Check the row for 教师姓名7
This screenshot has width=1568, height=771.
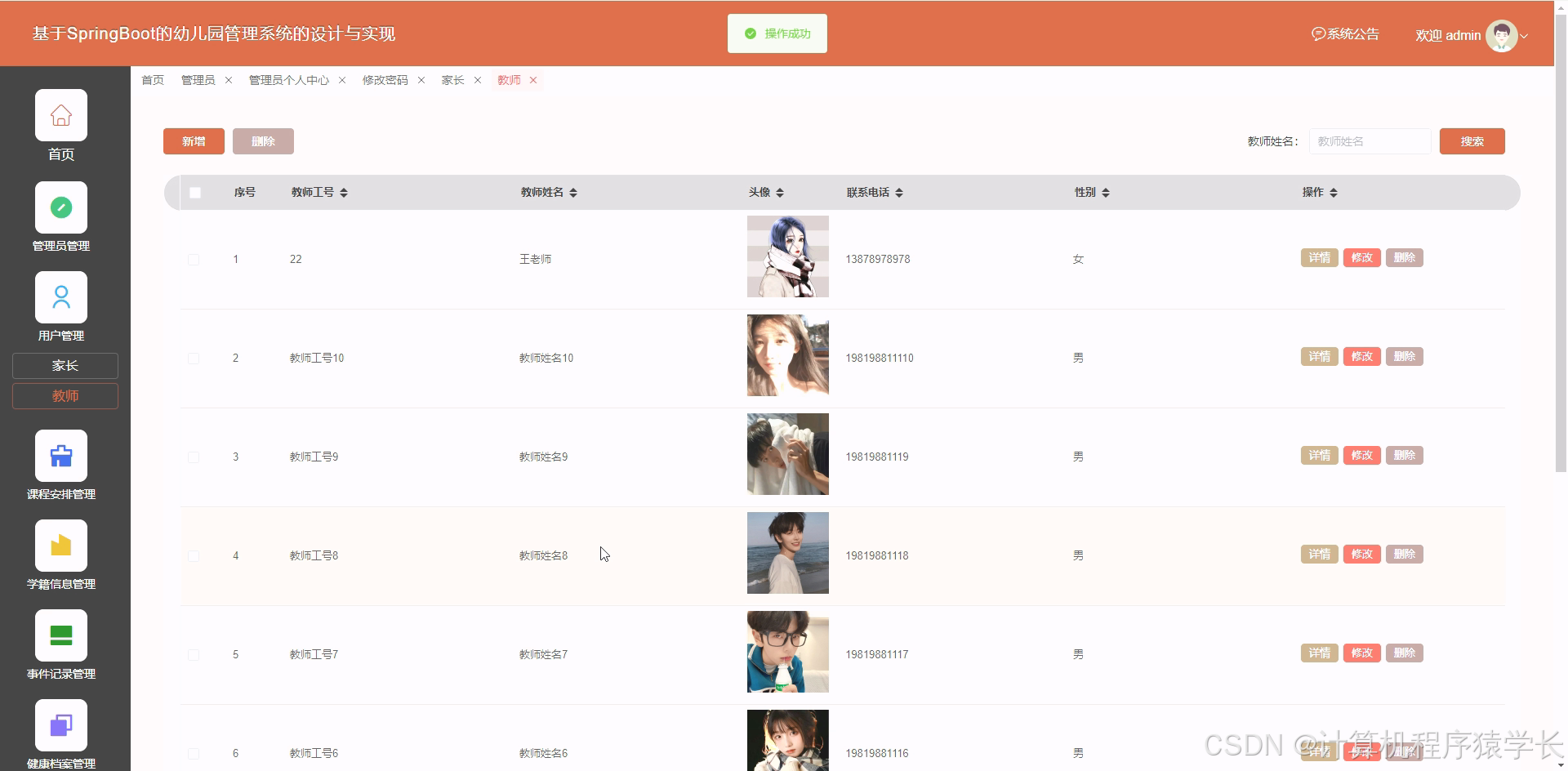(194, 655)
